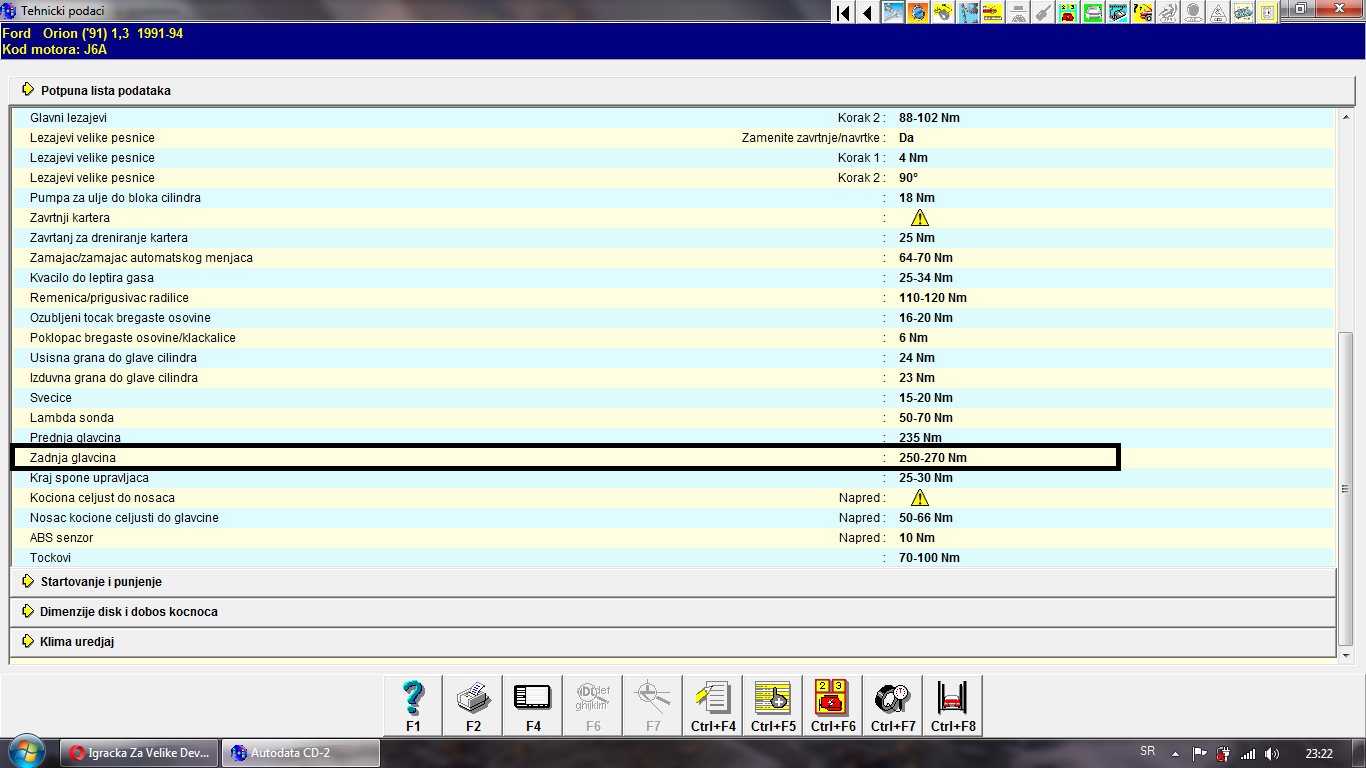Click Zamenite zavrtnje/navrtke label
This screenshot has width=1366, height=768.
point(812,137)
